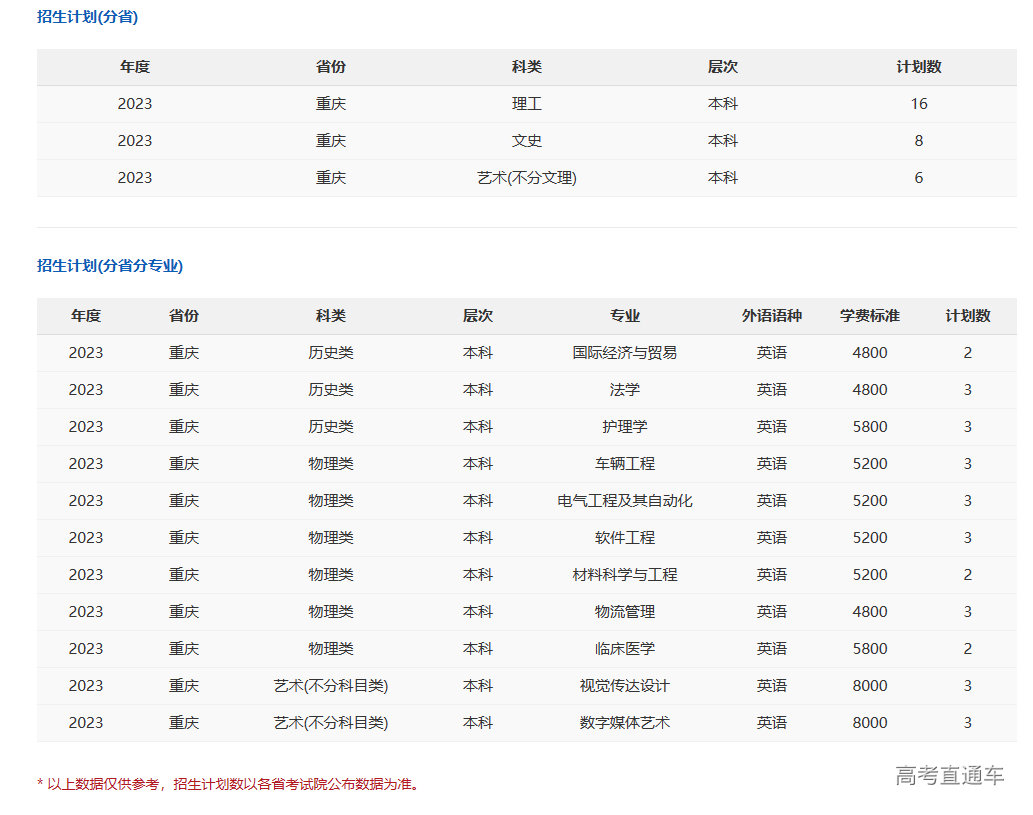
Task: Select the 电气工程及其自动化 major cell
Action: click(x=623, y=500)
